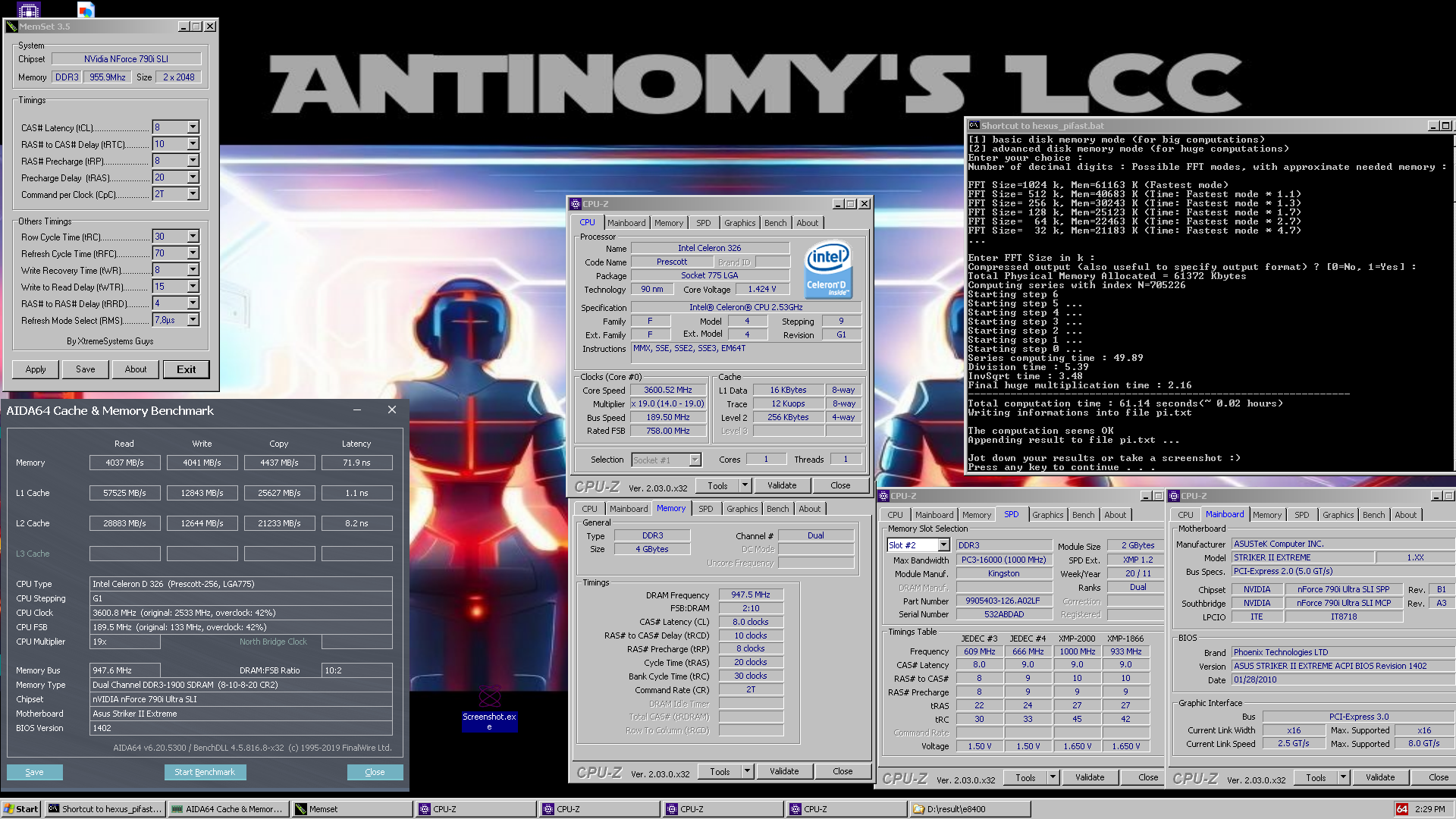Screen dimensions: 1456x819
Task: Expand the Slot #2 memory slot selector
Action: [943, 545]
